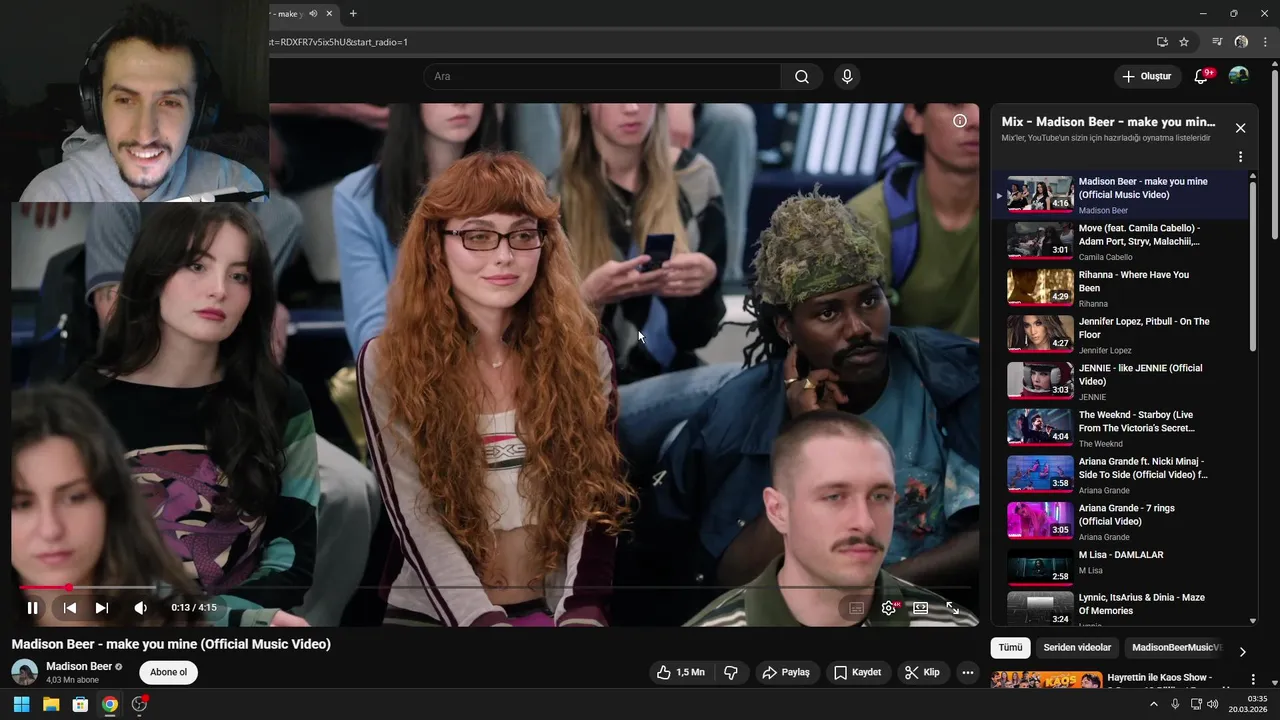Switch to Chrome on the taskbar
Viewport: 1280px width, 720px height.
tap(110, 704)
